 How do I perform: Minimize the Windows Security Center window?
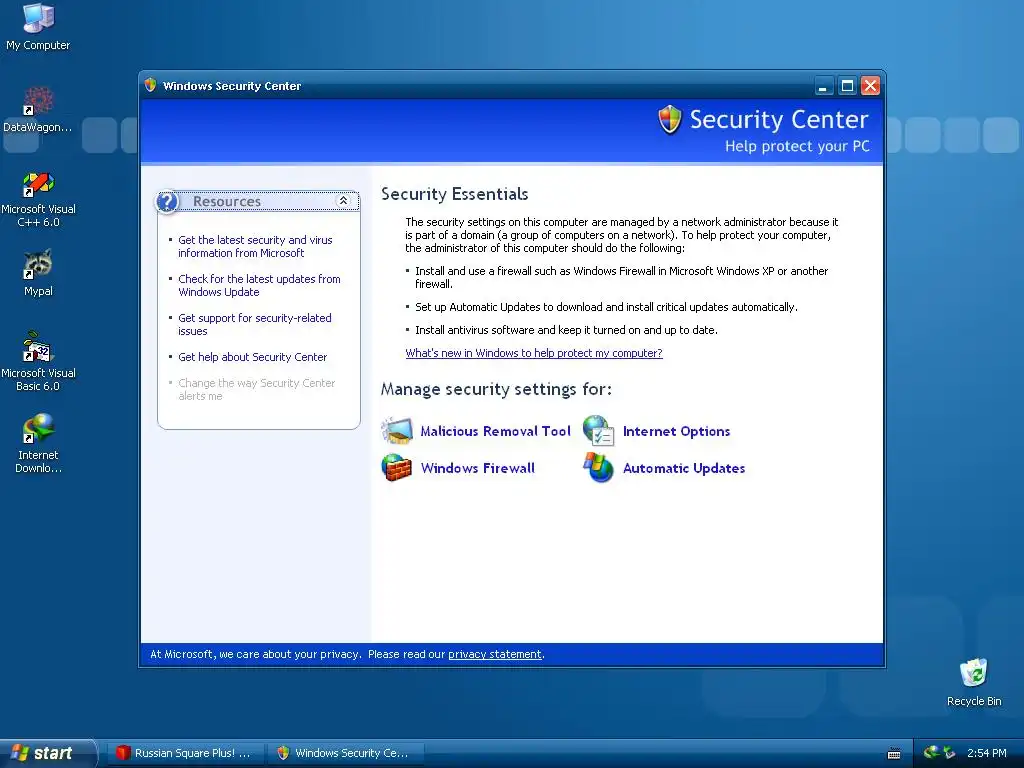tap(824, 86)
